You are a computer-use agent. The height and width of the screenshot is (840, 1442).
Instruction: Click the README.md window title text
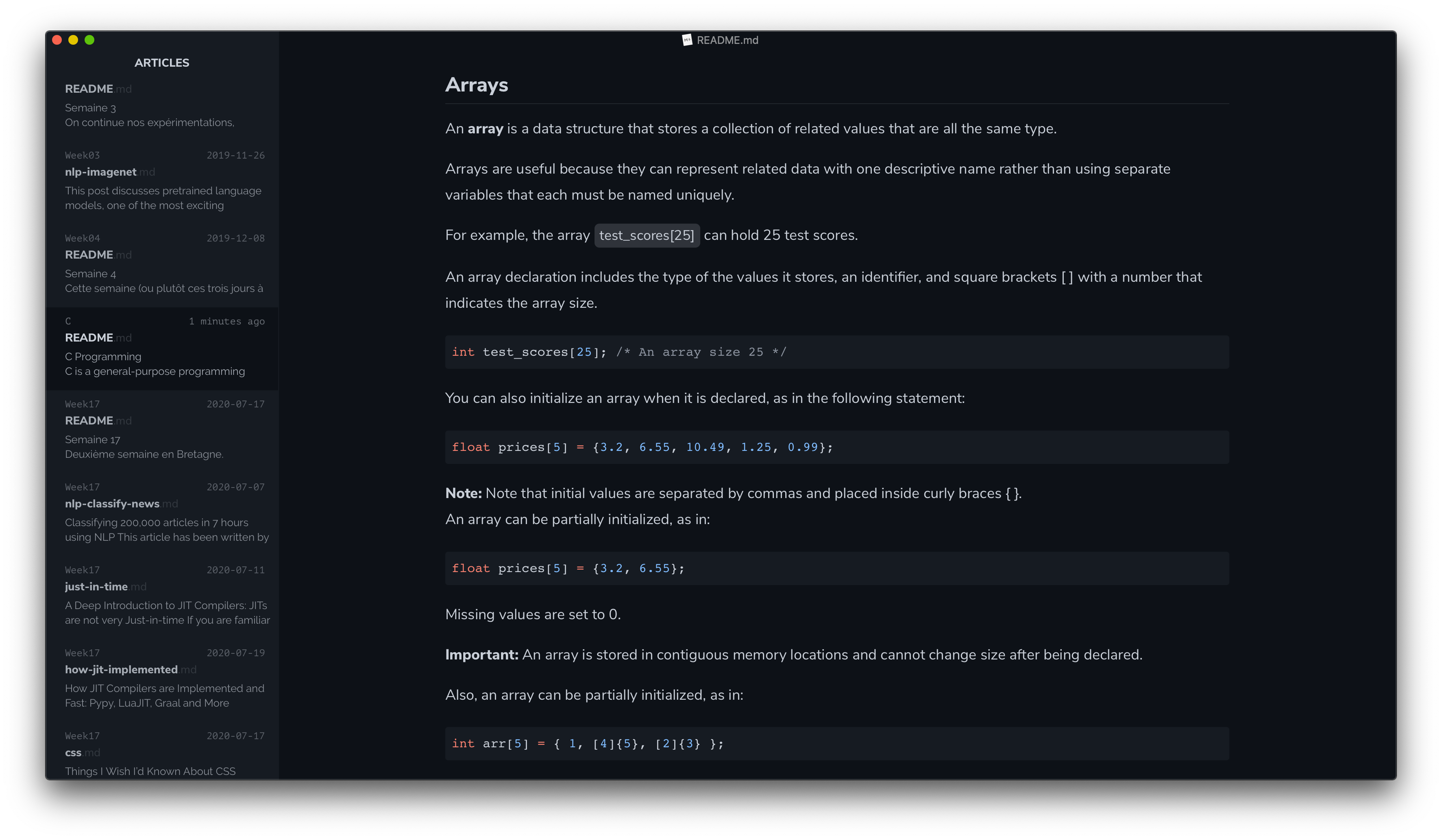[727, 40]
